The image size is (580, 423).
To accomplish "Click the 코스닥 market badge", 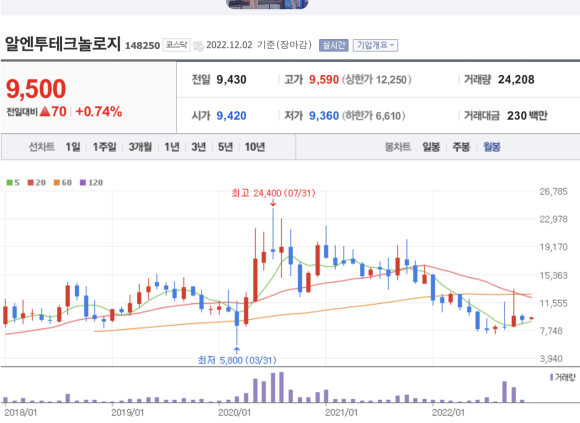I will click(176, 45).
